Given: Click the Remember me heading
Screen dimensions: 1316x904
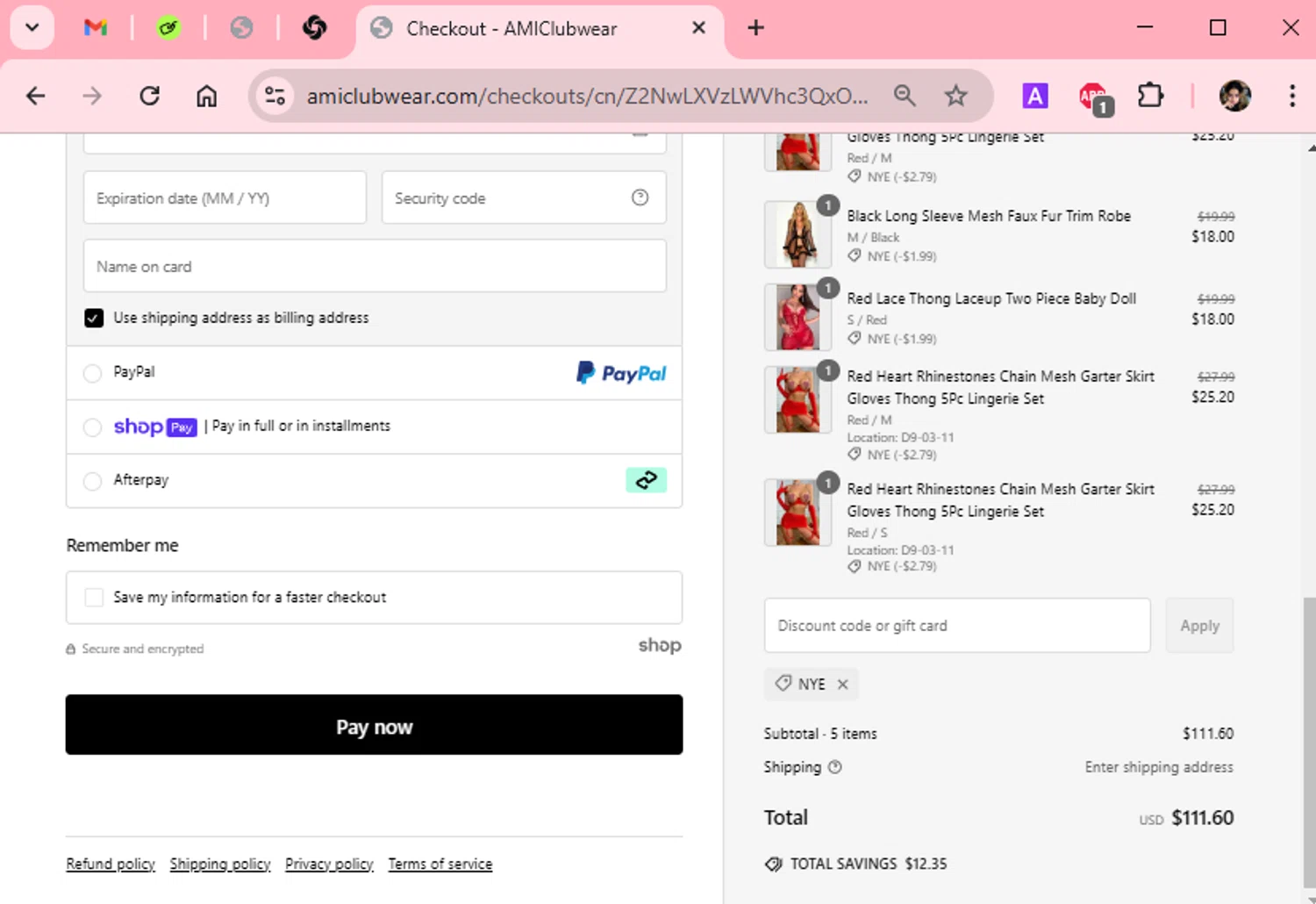Looking at the screenshot, I should (x=123, y=545).
